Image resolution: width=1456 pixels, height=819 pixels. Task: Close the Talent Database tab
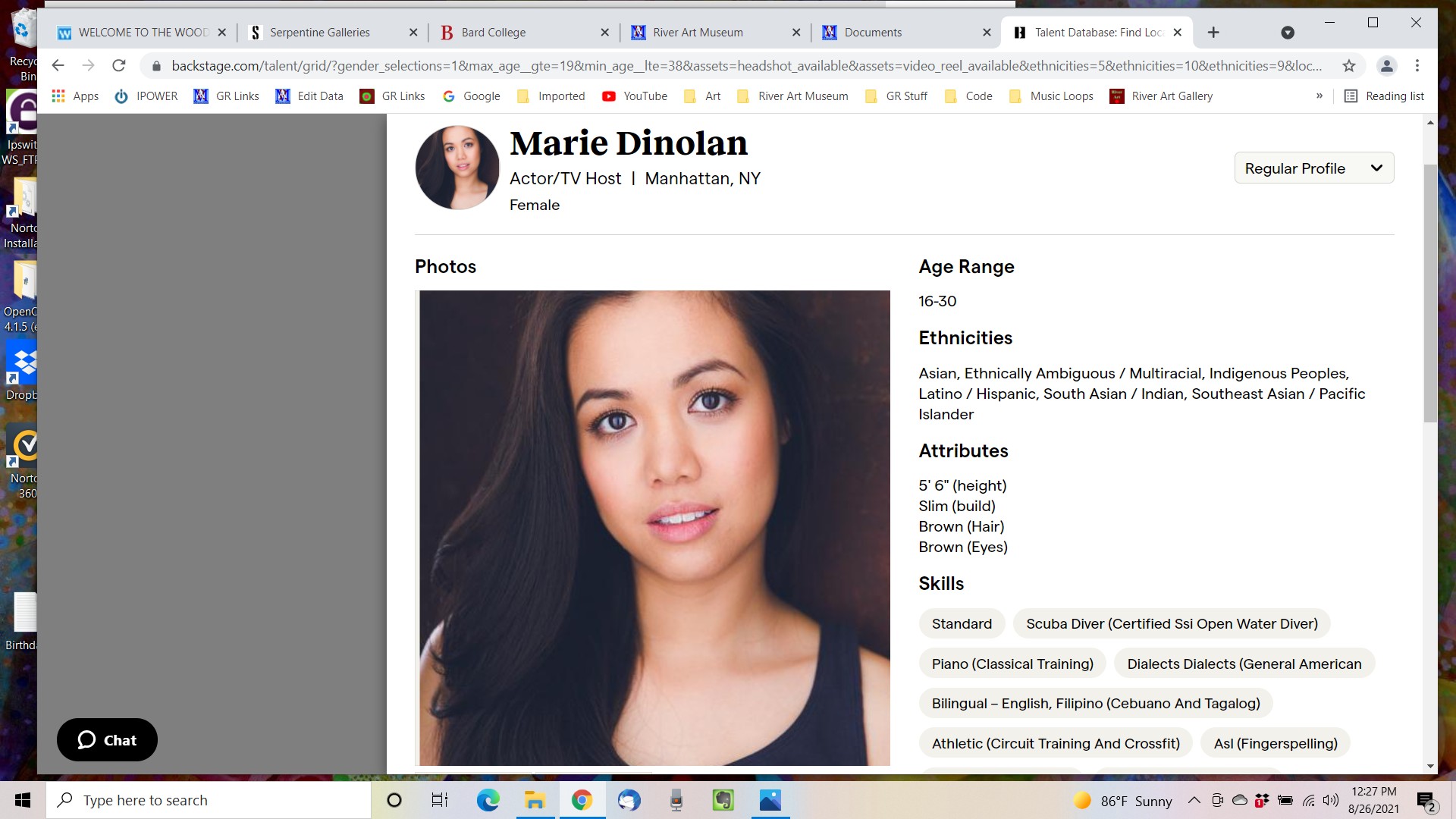click(x=1178, y=33)
